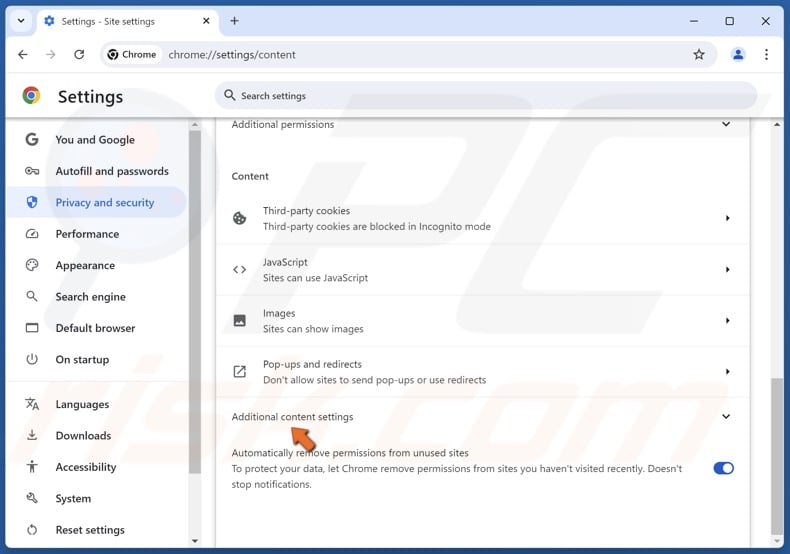
Task: Expand Additional content settings label
Action: pyautogui.click(x=292, y=417)
